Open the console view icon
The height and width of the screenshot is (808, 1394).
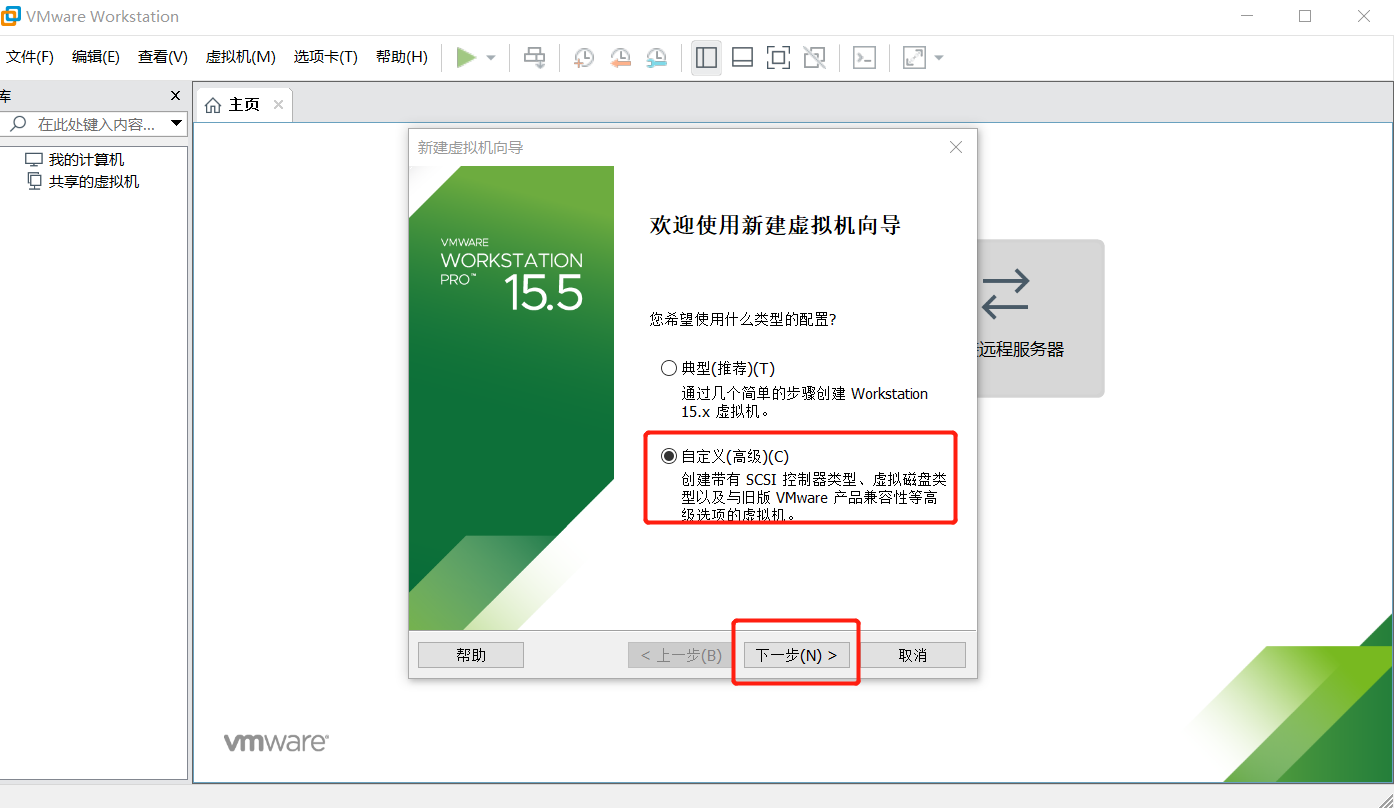click(x=864, y=58)
